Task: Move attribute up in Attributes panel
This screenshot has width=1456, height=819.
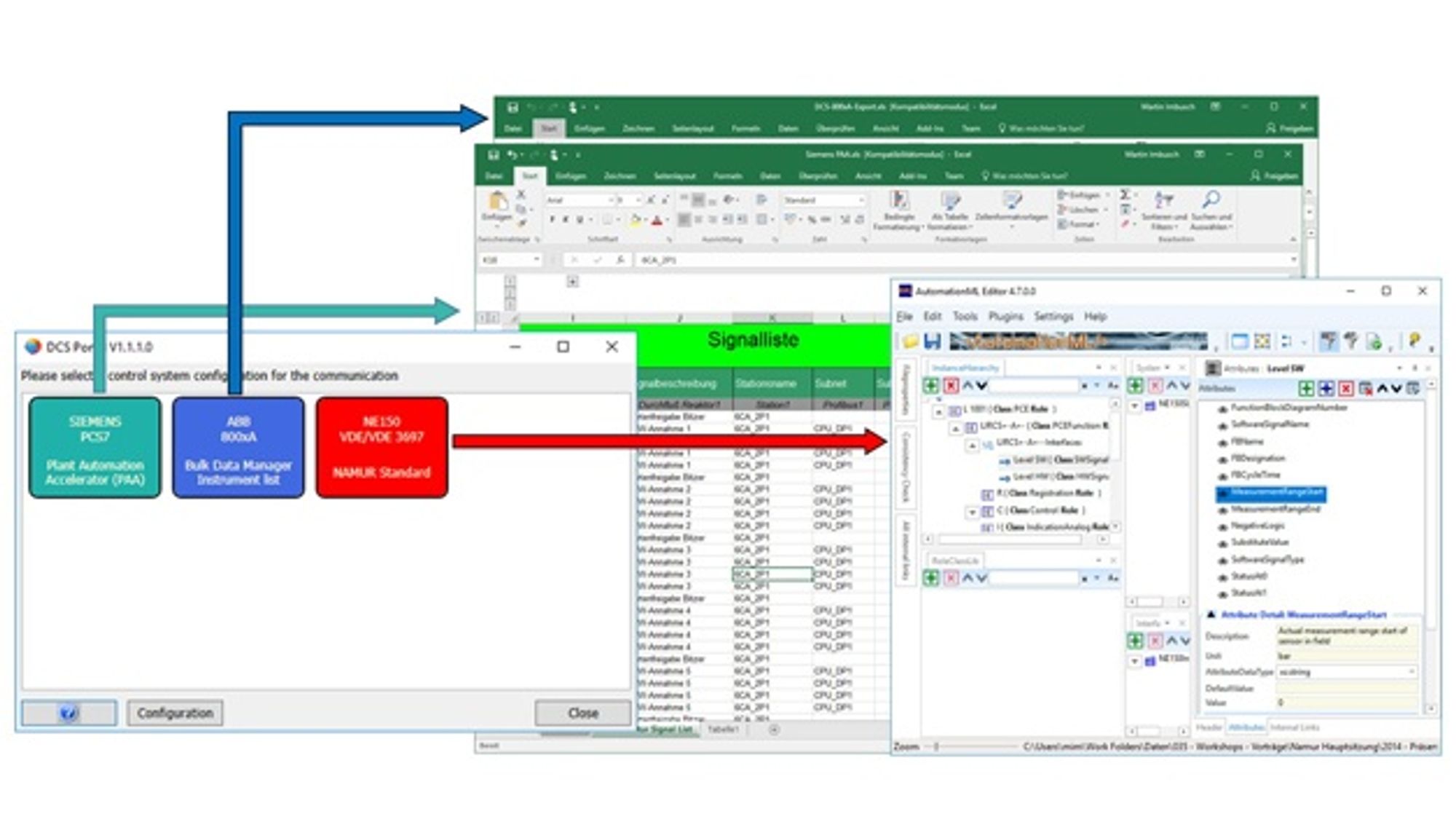Action: point(1382,389)
